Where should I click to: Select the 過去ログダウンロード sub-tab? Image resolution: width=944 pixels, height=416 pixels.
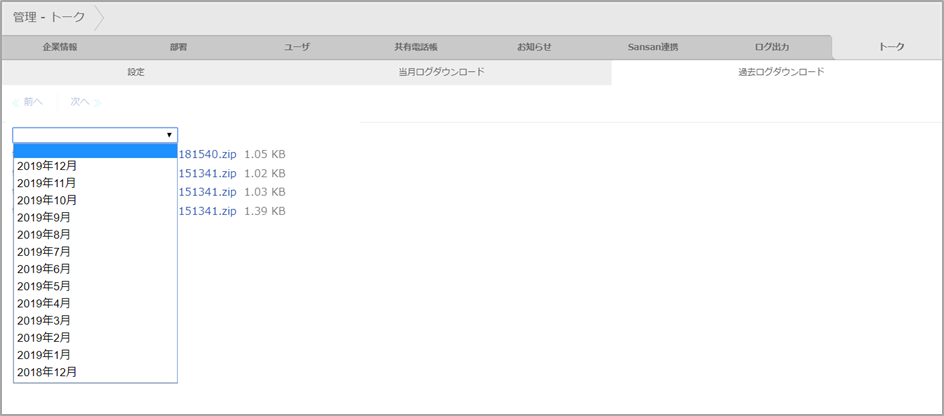click(x=781, y=72)
